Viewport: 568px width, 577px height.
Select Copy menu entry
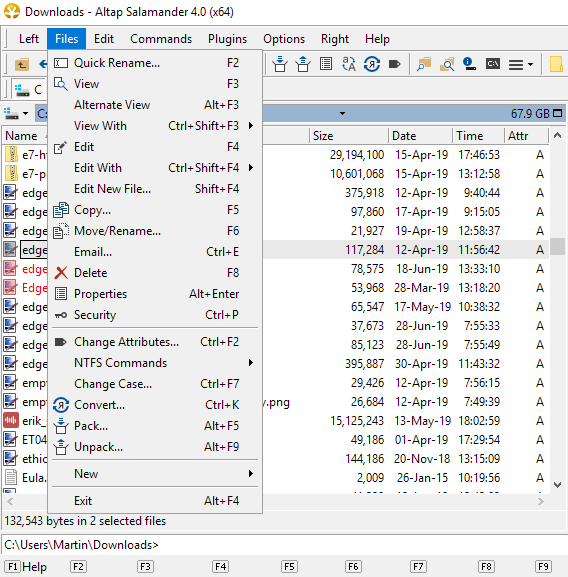pyautogui.click(x=155, y=210)
